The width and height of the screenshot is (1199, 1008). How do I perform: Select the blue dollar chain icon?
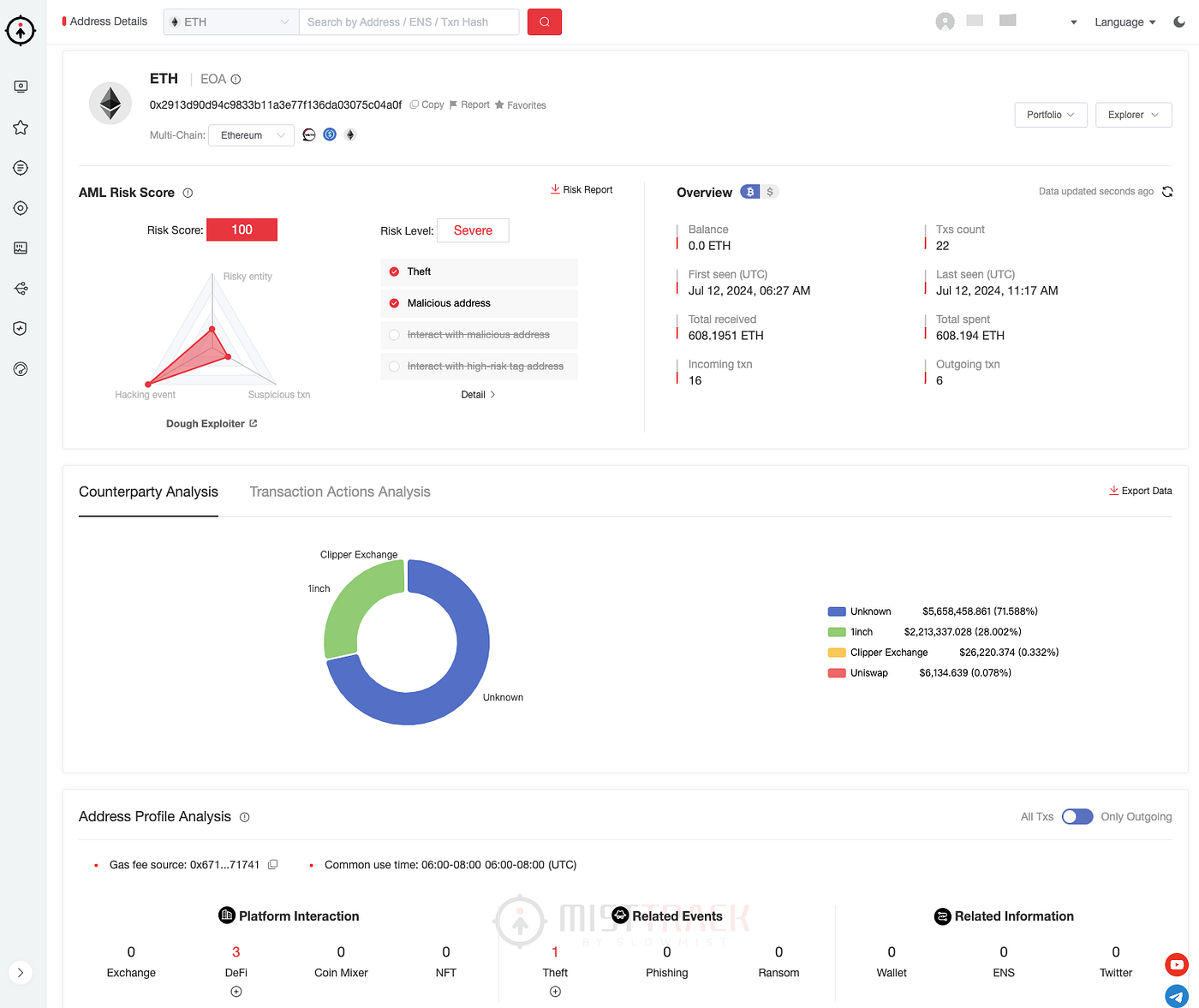coord(330,134)
